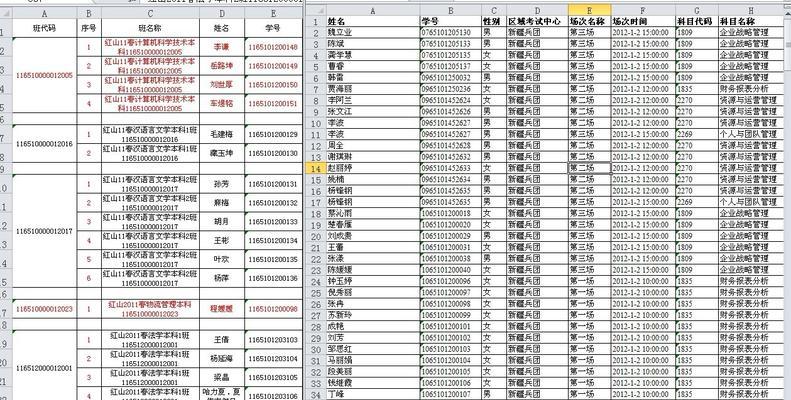This screenshot has height=400, width=791.
Task: Select name cell 李阿兰
Action: pos(373,100)
